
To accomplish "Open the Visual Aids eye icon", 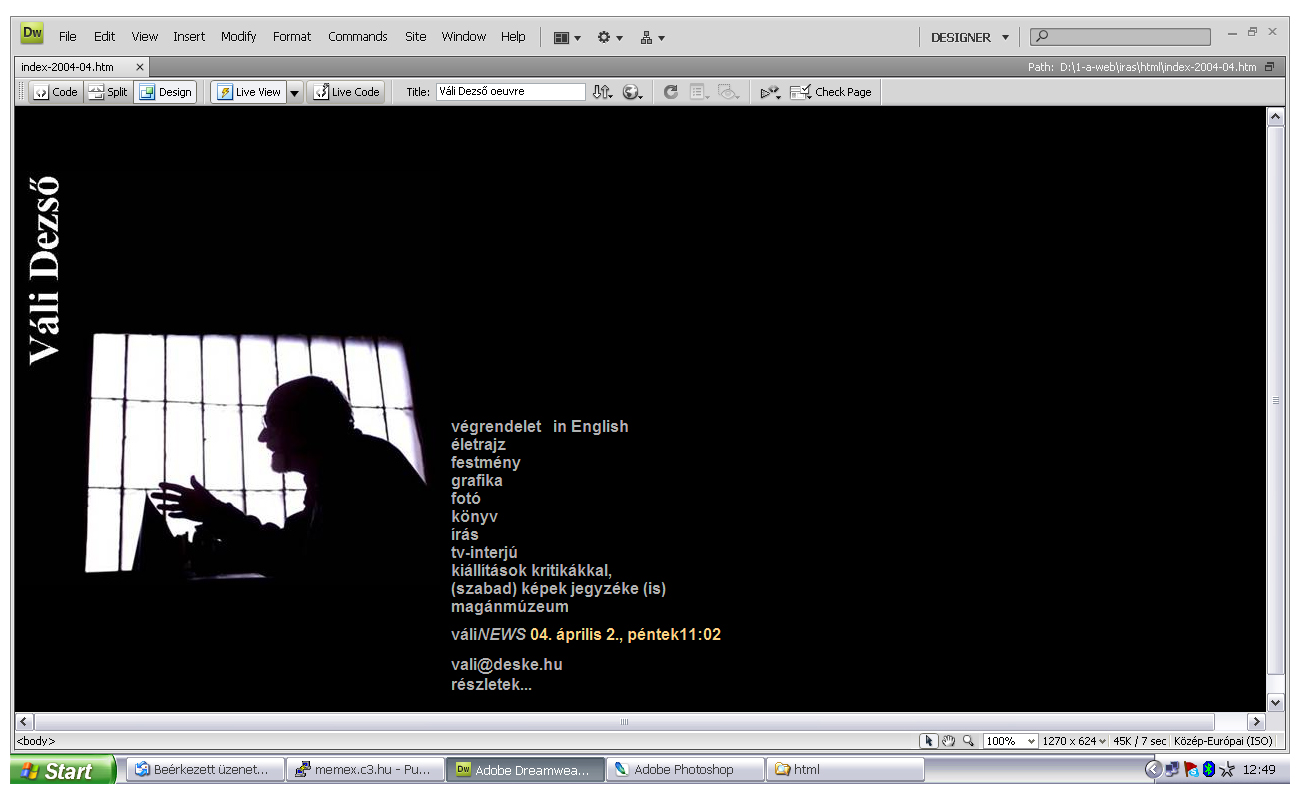I will 728,92.
